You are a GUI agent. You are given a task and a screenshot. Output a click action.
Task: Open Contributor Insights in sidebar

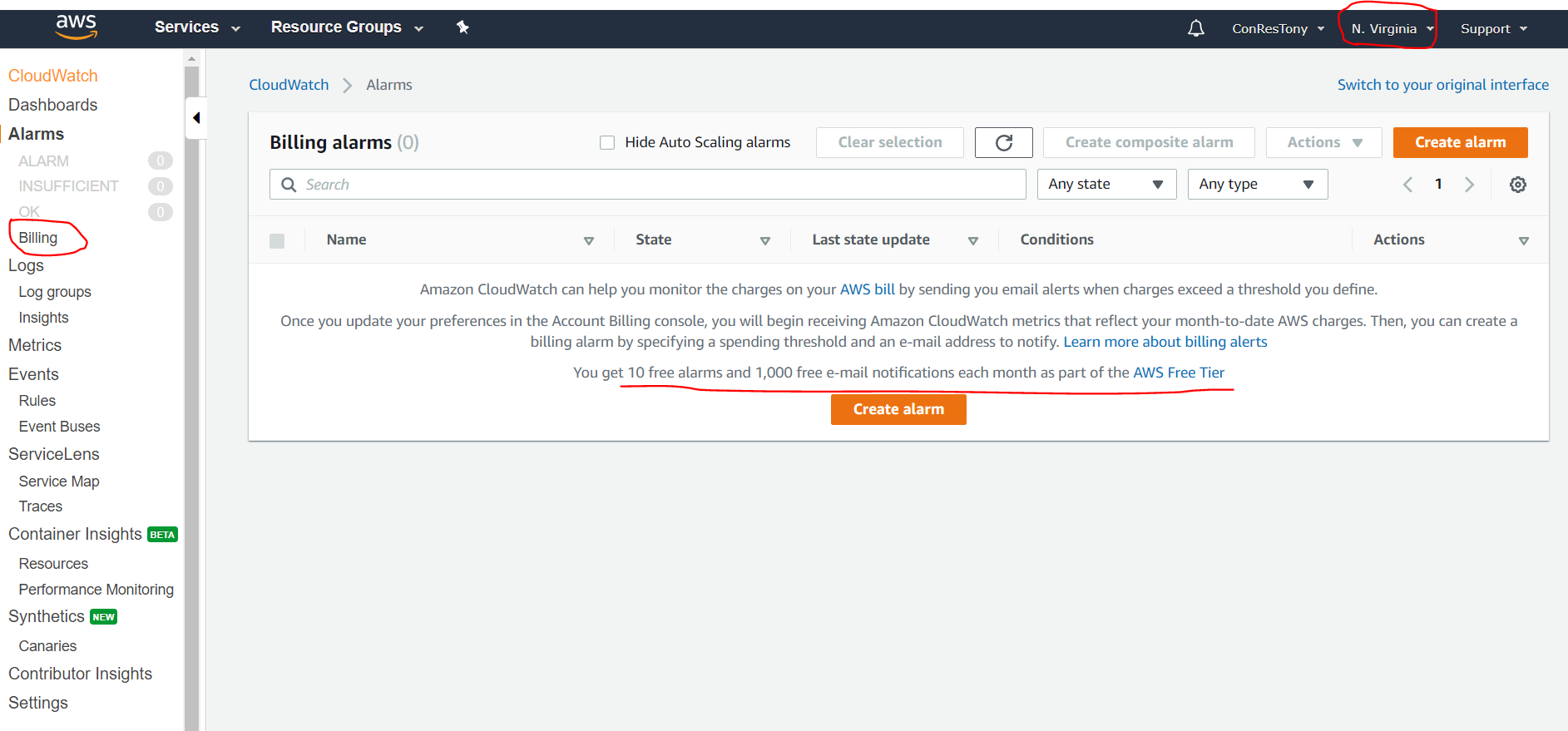tap(80, 674)
